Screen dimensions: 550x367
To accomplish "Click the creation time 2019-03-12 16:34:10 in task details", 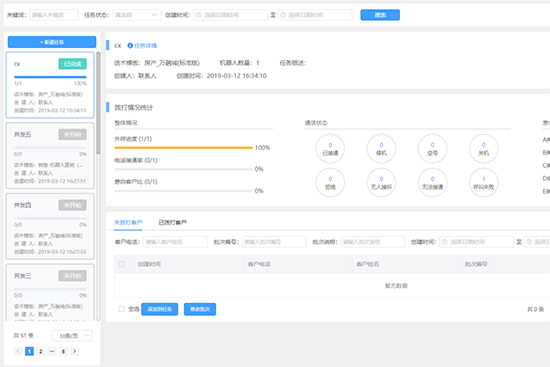I will [237, 76].
